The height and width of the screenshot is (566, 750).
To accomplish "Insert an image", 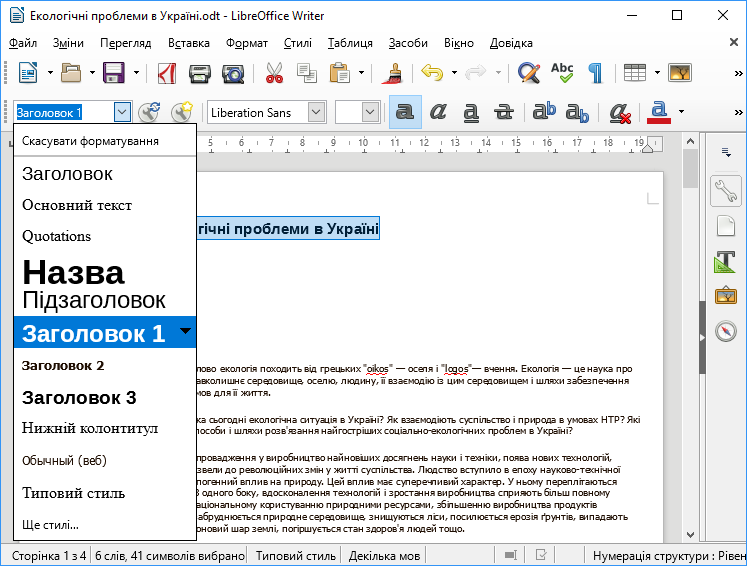I will (680, 73).
